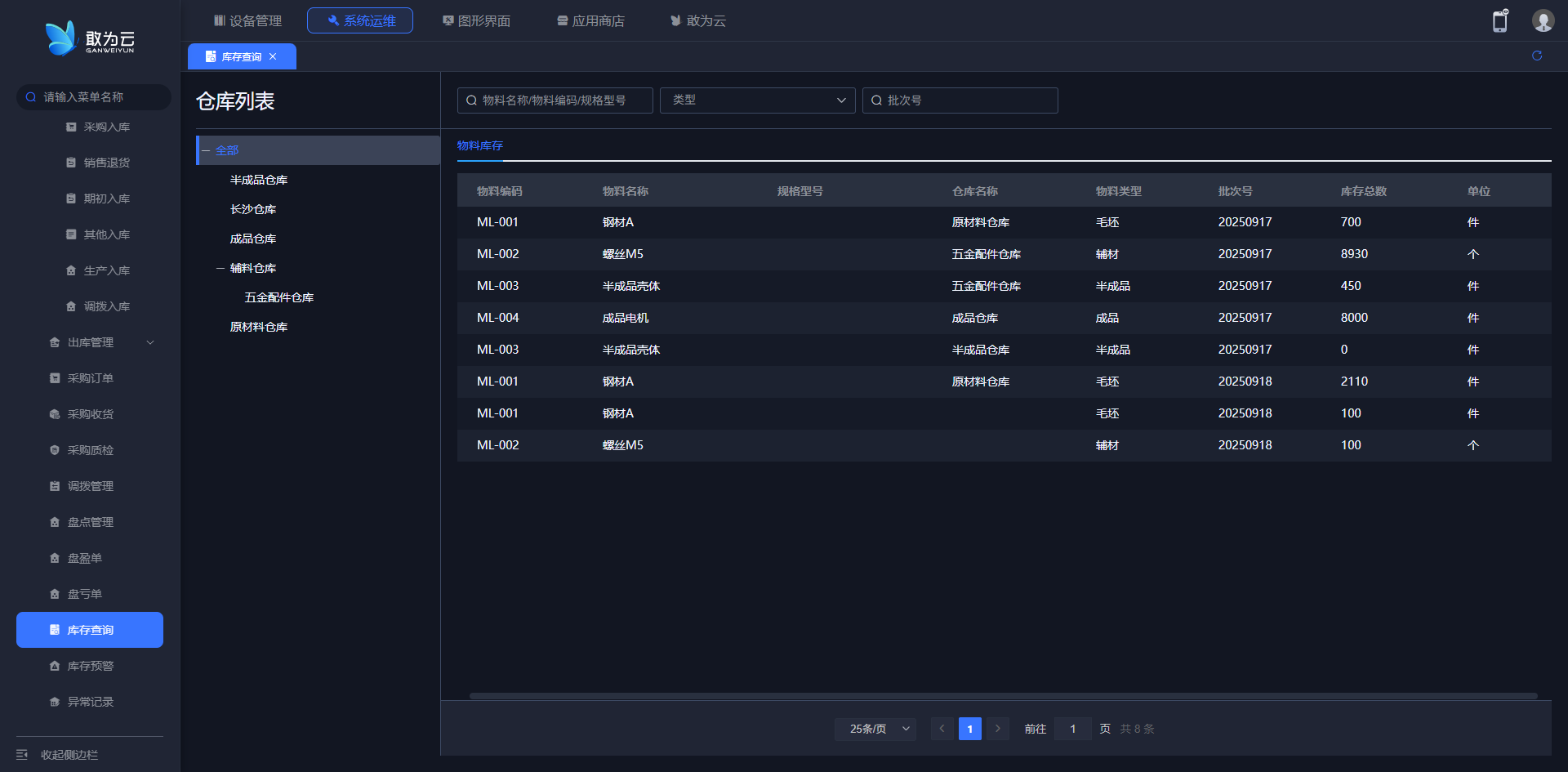1568x772 pixels.
Task: Click the collapse sidebar icon
Action: [x=22, y=755]
